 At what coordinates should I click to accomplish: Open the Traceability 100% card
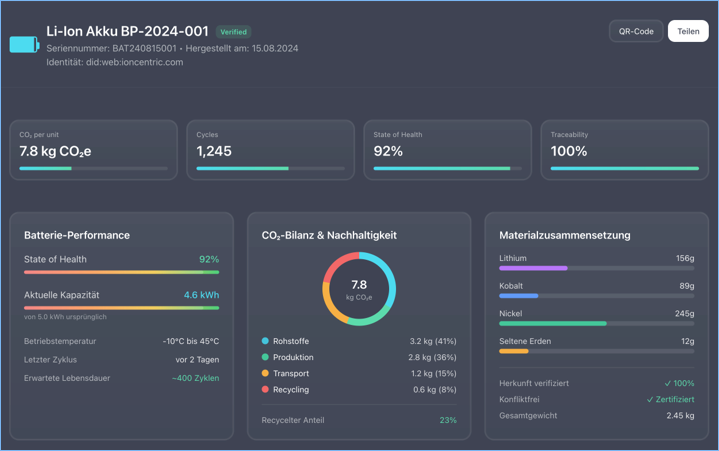(x=624, y=150)
